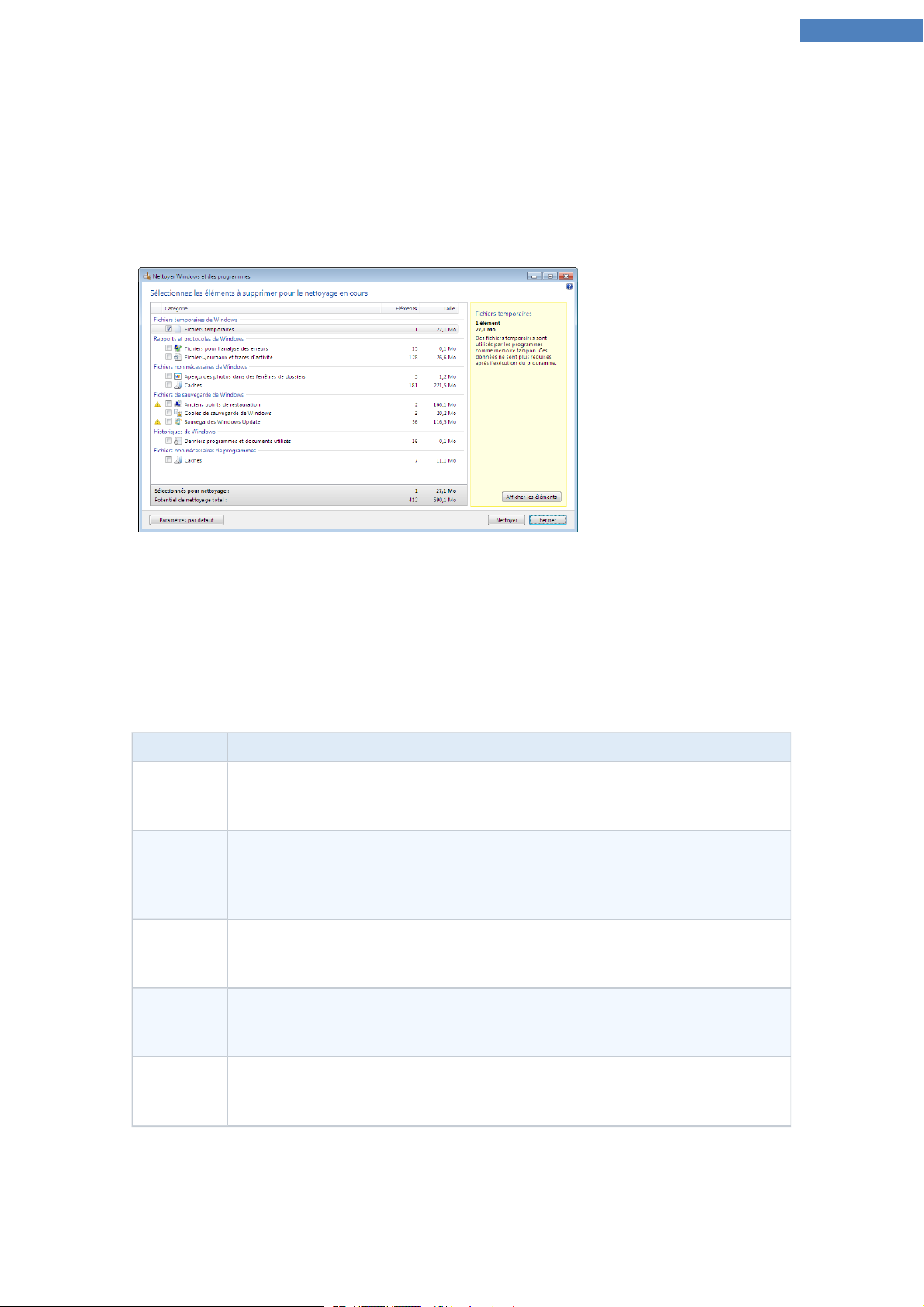The width and height of the screenshot is (924, 1307).
Task: Click the Copies de sauvegarde de Windows icon
Action: point(178,413)
